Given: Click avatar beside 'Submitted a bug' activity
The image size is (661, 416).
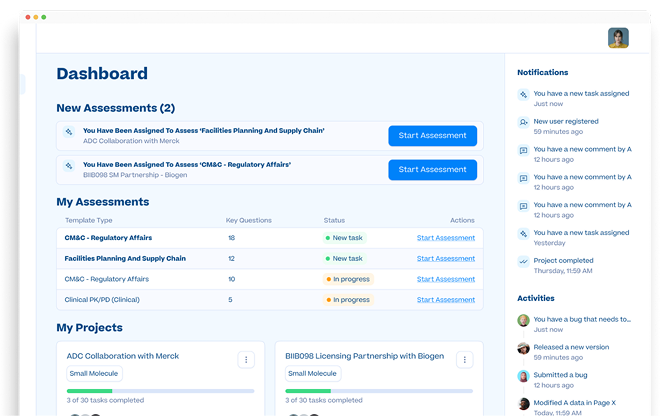Looking at the screenshot, I should (523, 376).
